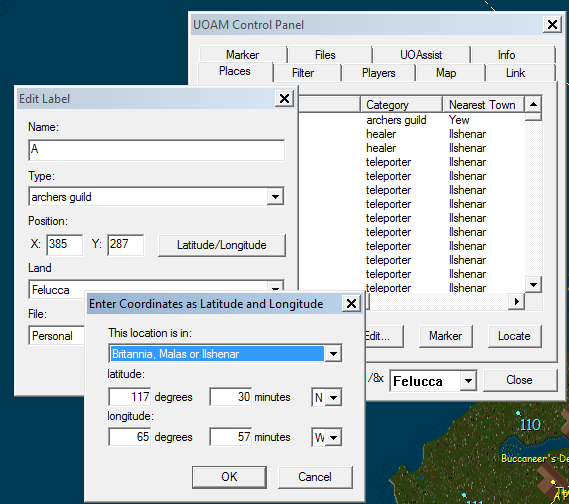This screenshot has height=504, width=569.
Task: Click the latitude minutes field
Action: [x=230, y=397]
